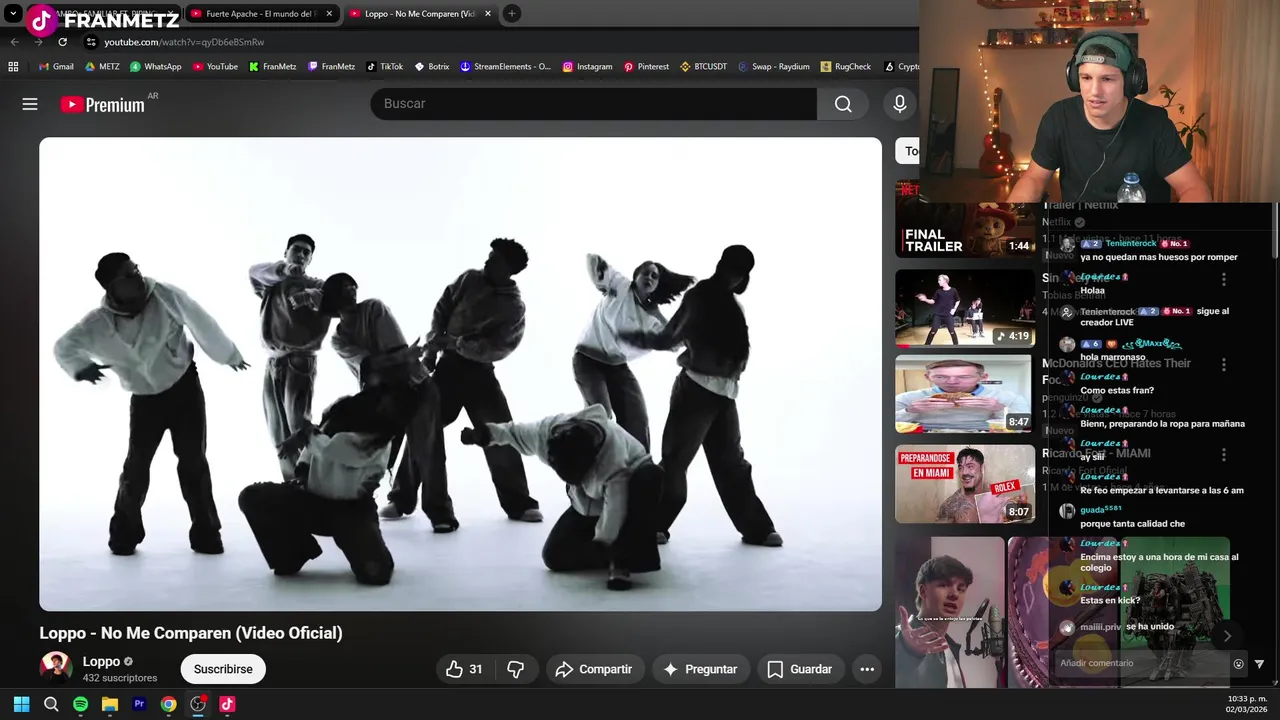Open the Preparandose en Miami thumbnail
This screenshot has width=1280, height=720.
tap(965, 484)
